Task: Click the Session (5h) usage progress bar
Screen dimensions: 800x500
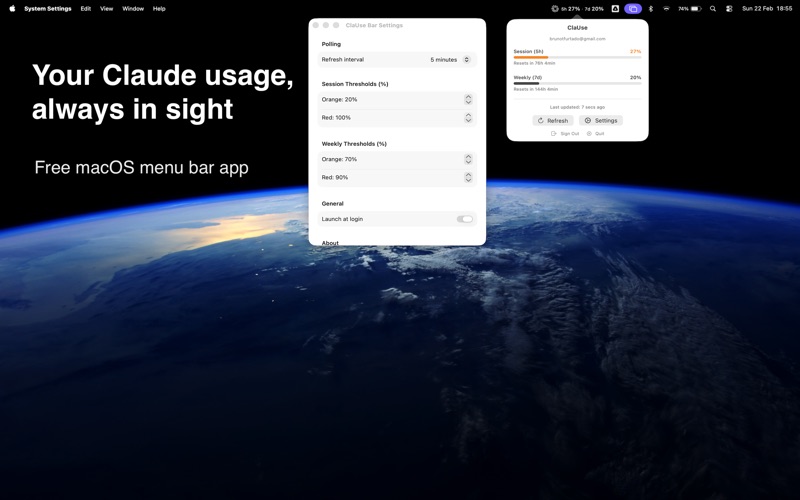Action: click(577, 58)
